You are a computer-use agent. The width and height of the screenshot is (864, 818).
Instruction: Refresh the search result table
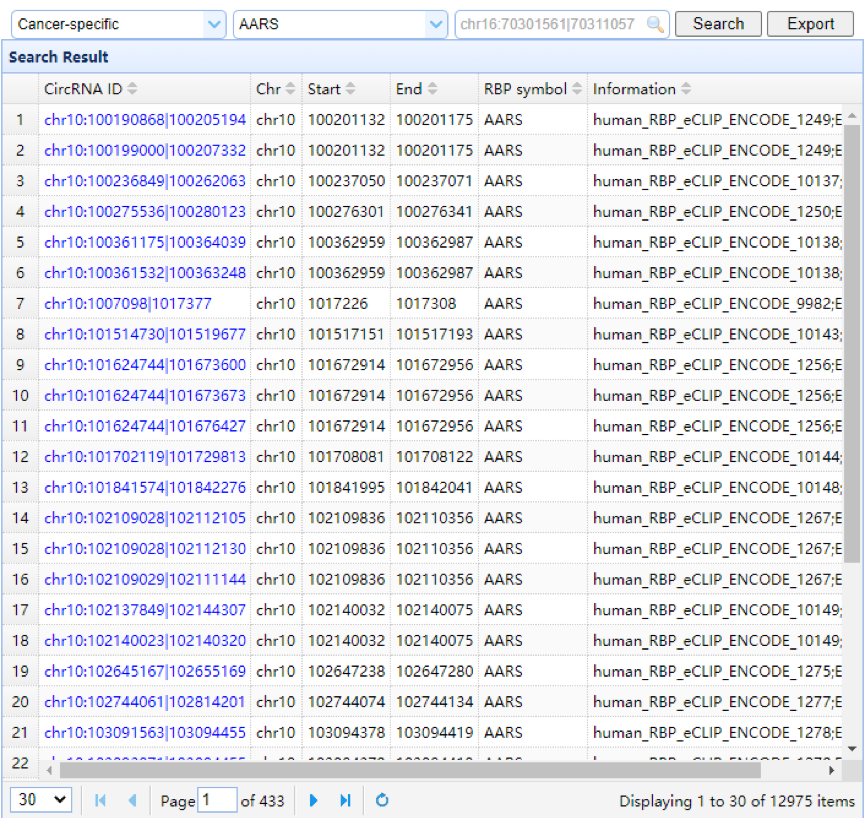pyautogui.click(x=381, y=800)
